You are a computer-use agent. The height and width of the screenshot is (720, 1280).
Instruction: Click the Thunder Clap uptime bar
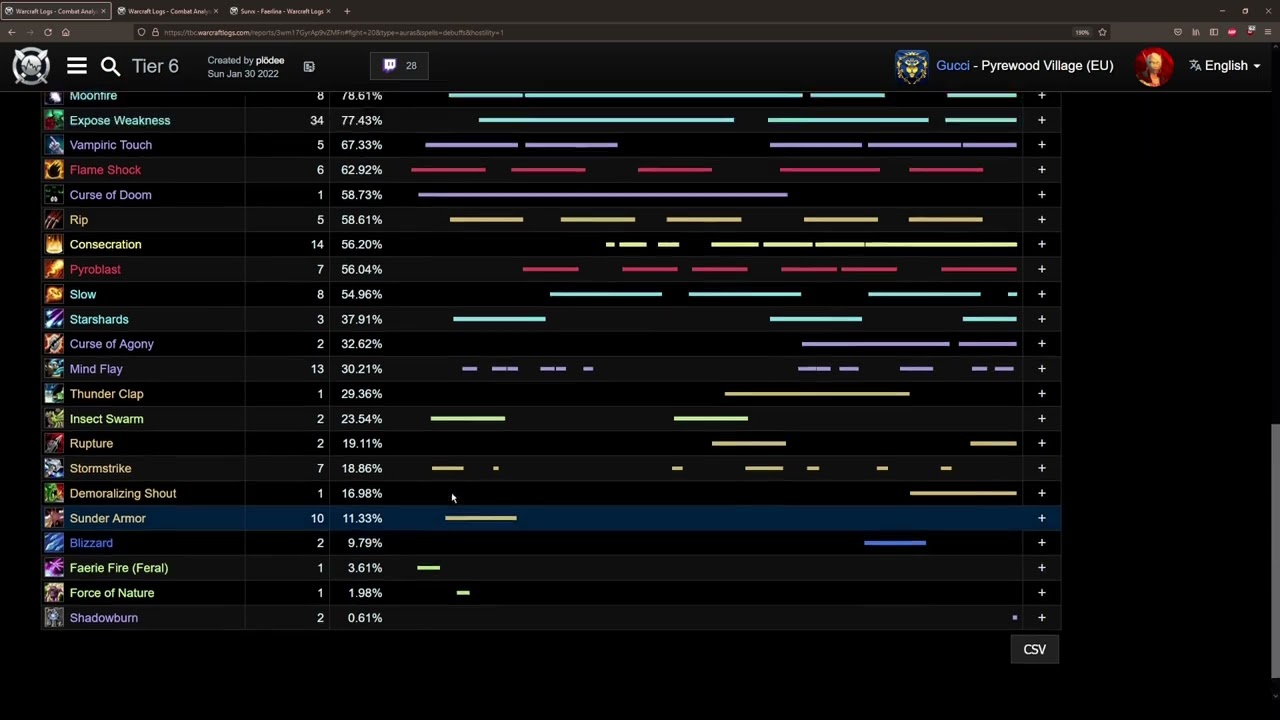[817, 394]
